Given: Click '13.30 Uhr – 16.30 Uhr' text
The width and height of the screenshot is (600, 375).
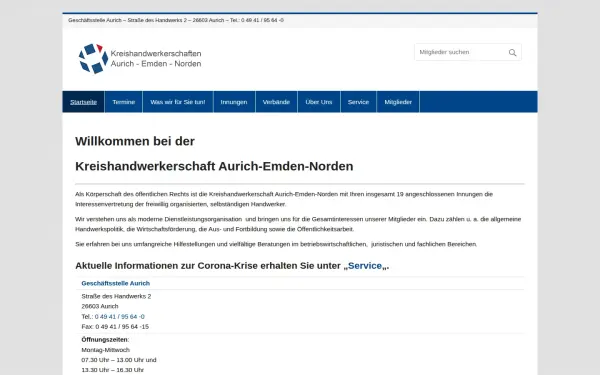Looking at the screenshot, I should pyautogui.click(x=112, y=370).
